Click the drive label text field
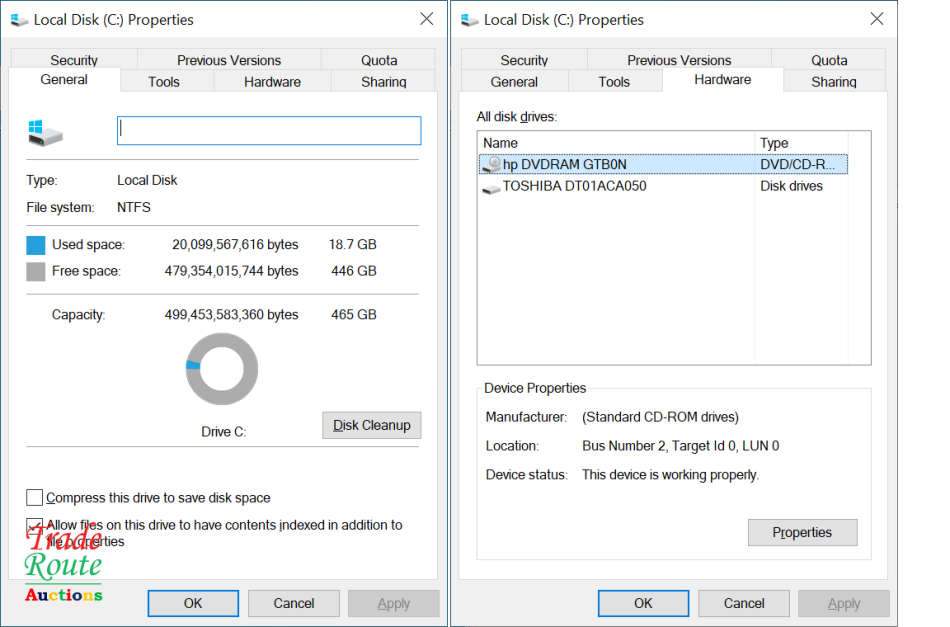 269,130
